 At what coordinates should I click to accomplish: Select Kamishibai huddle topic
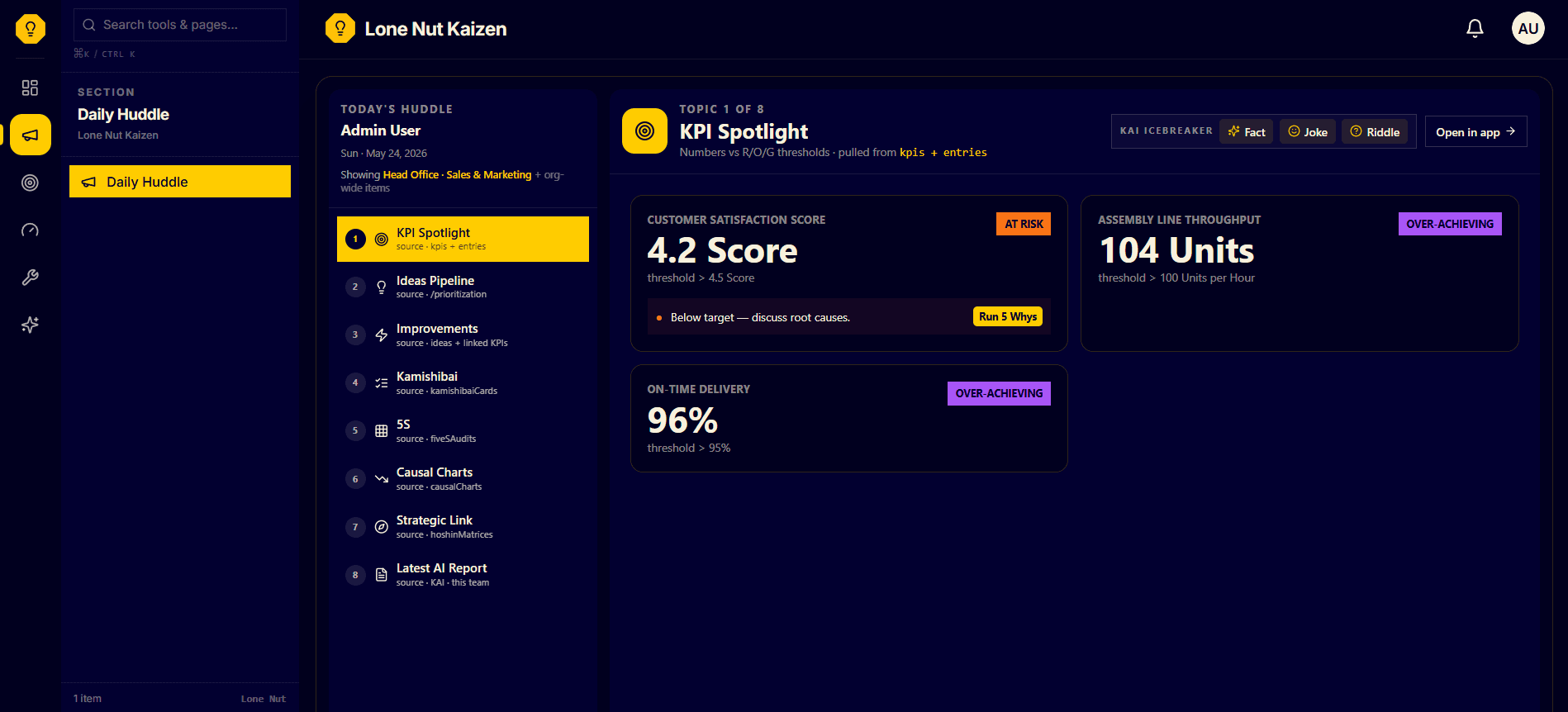(463, 382)
